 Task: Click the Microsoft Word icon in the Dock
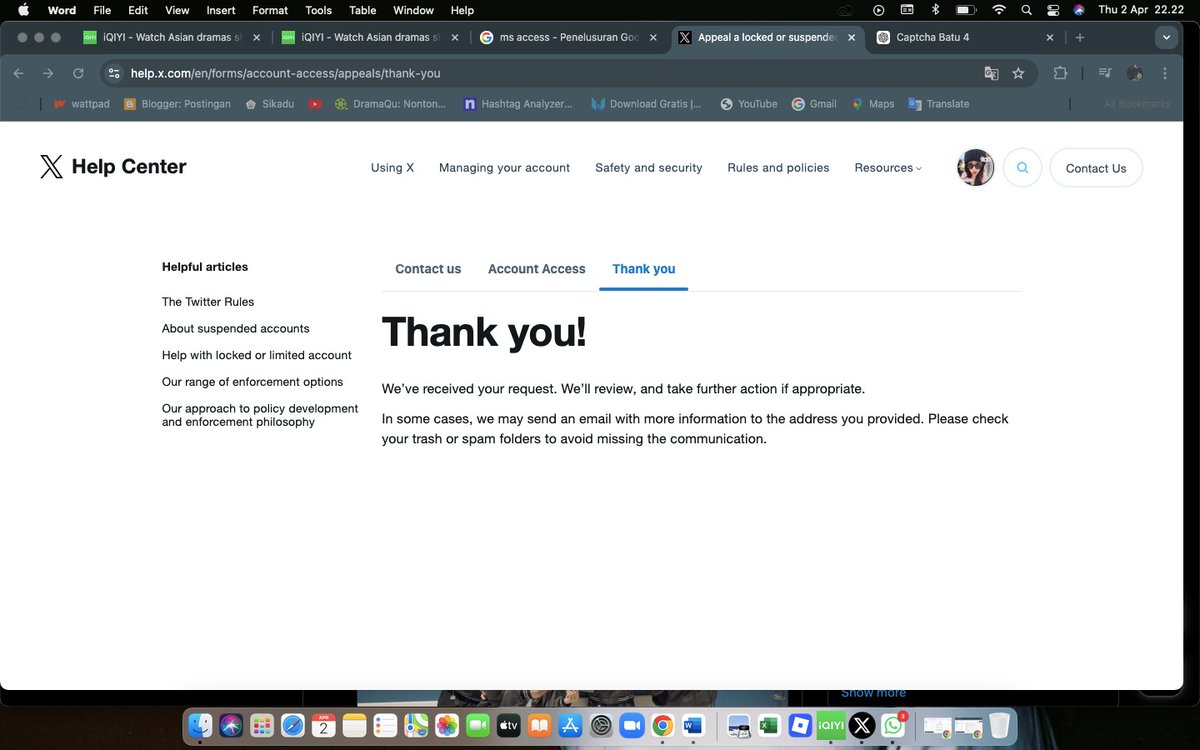693,725
